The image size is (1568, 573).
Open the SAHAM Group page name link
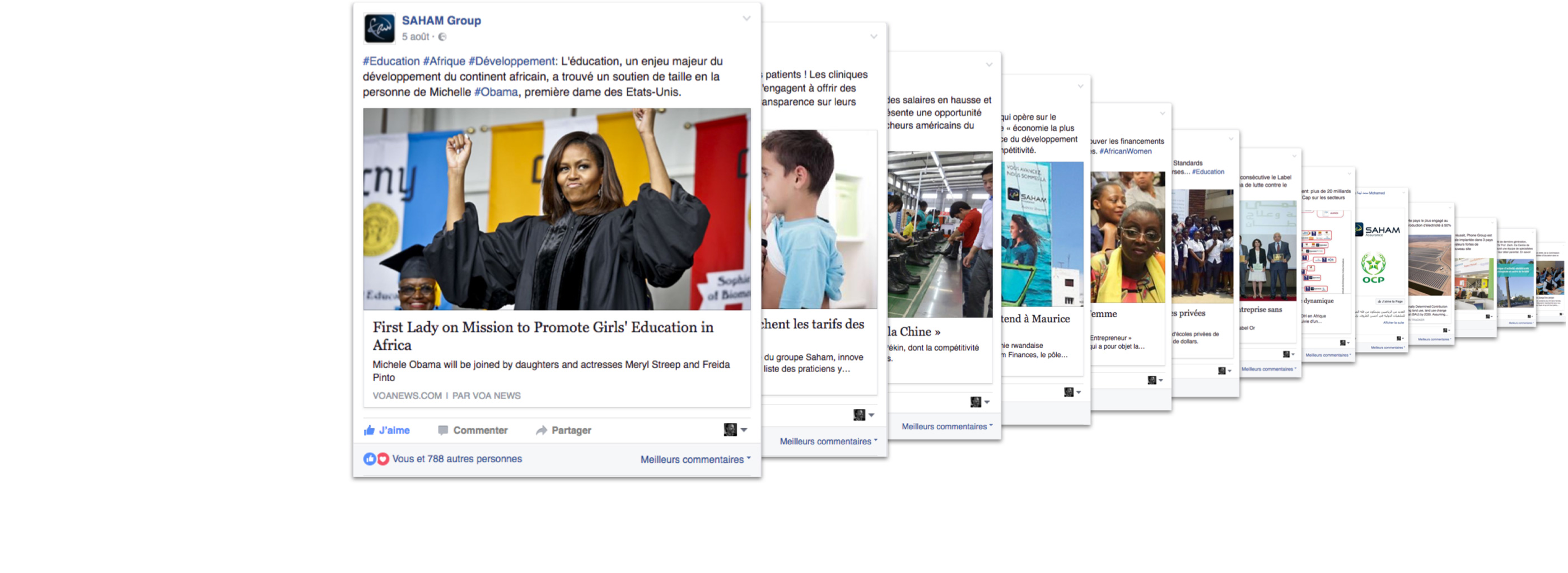point(441,20)
